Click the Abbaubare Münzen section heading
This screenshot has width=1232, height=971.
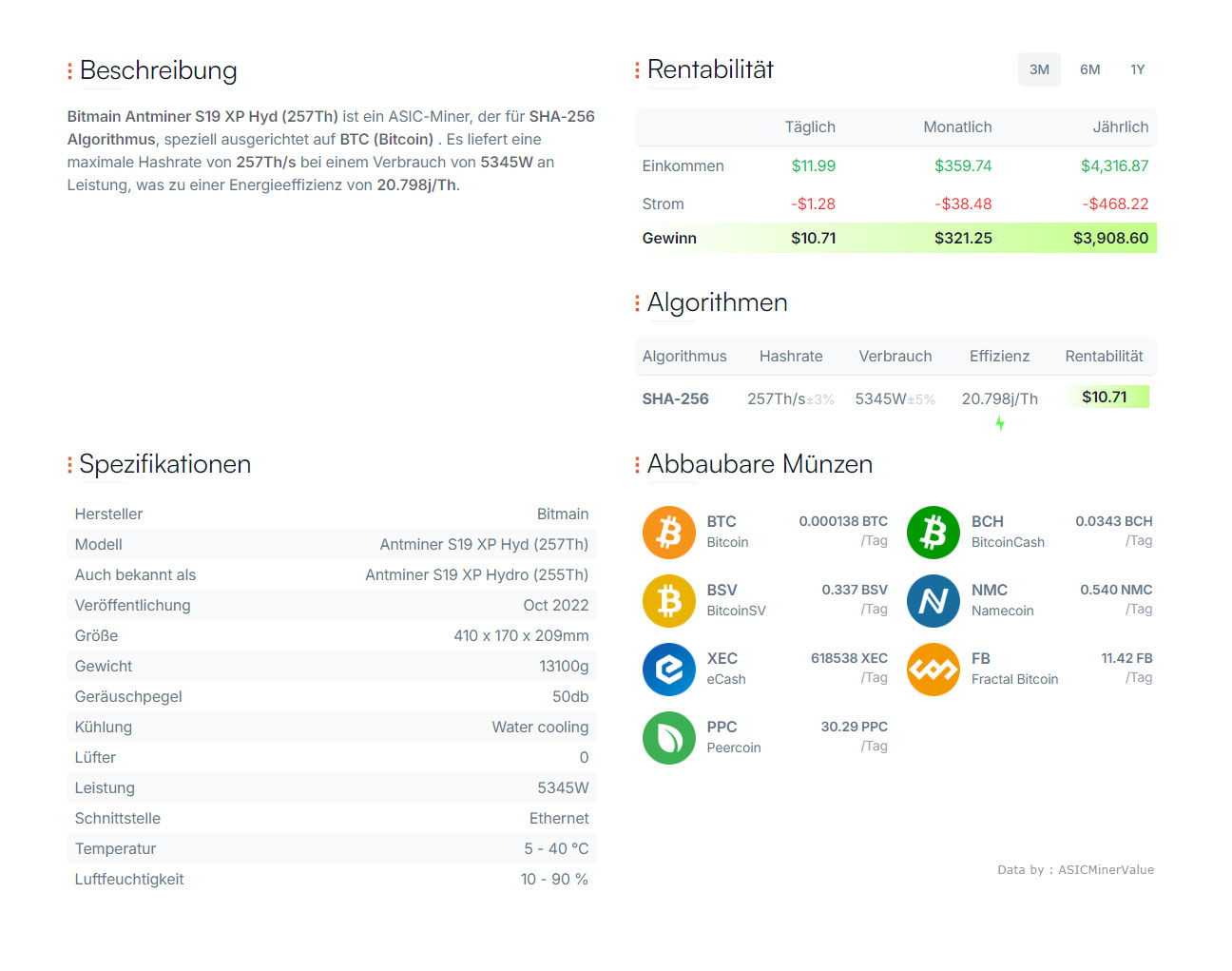(x=760, y=464)
